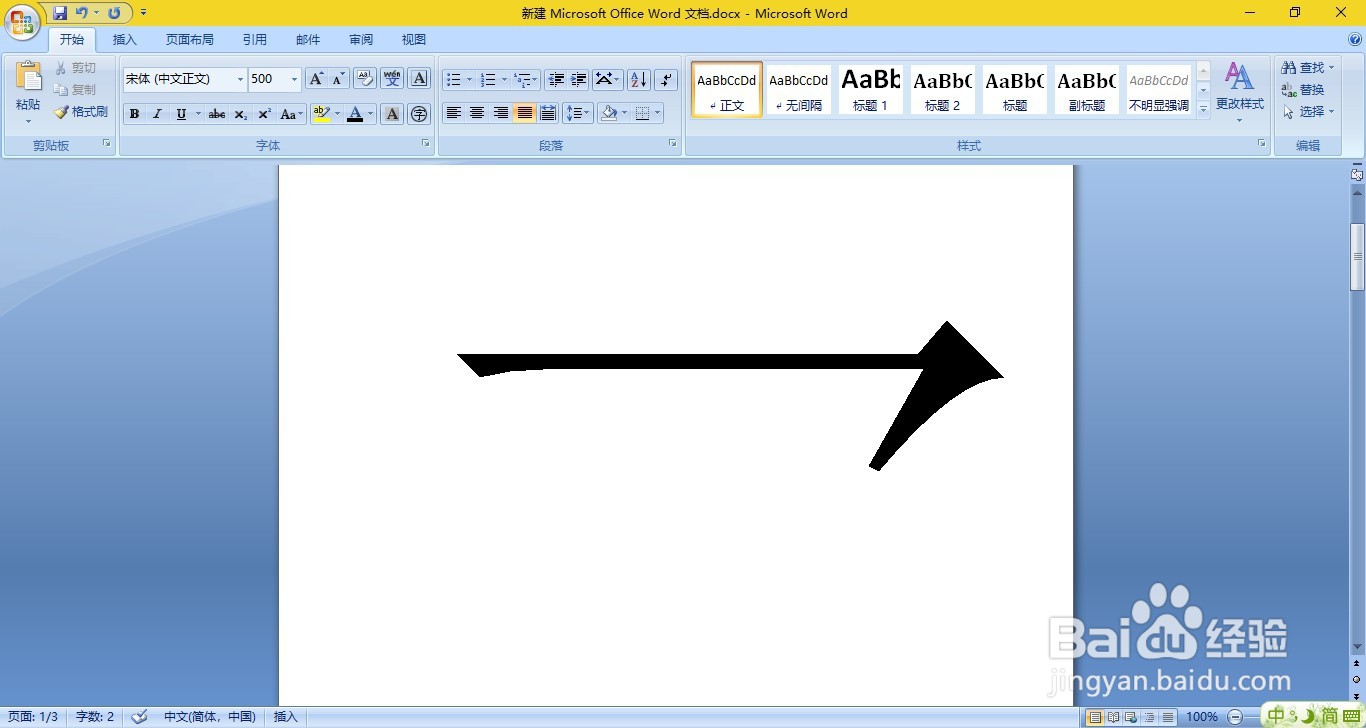Click the Office button
Image resolution: width=1366 pixels, height=728 pixels.
(x=22, y=21)
